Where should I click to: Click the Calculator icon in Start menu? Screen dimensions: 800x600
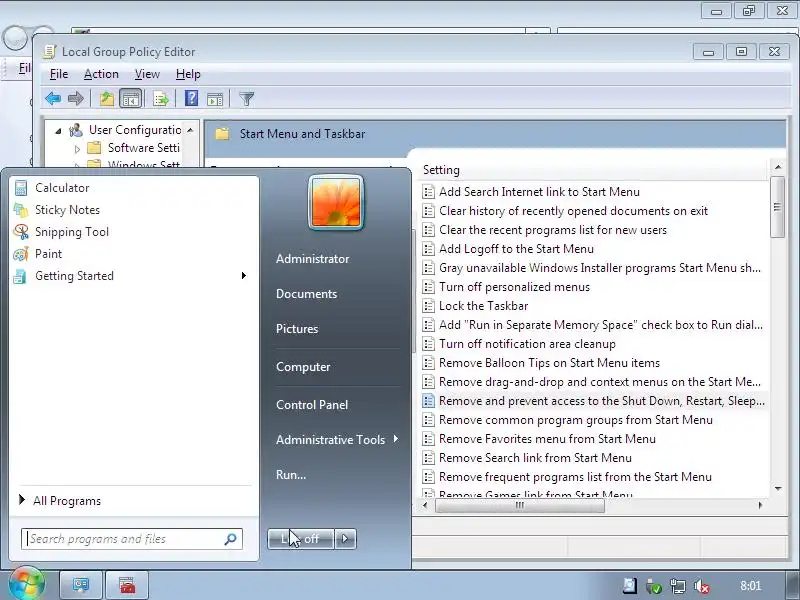point(21,188)
